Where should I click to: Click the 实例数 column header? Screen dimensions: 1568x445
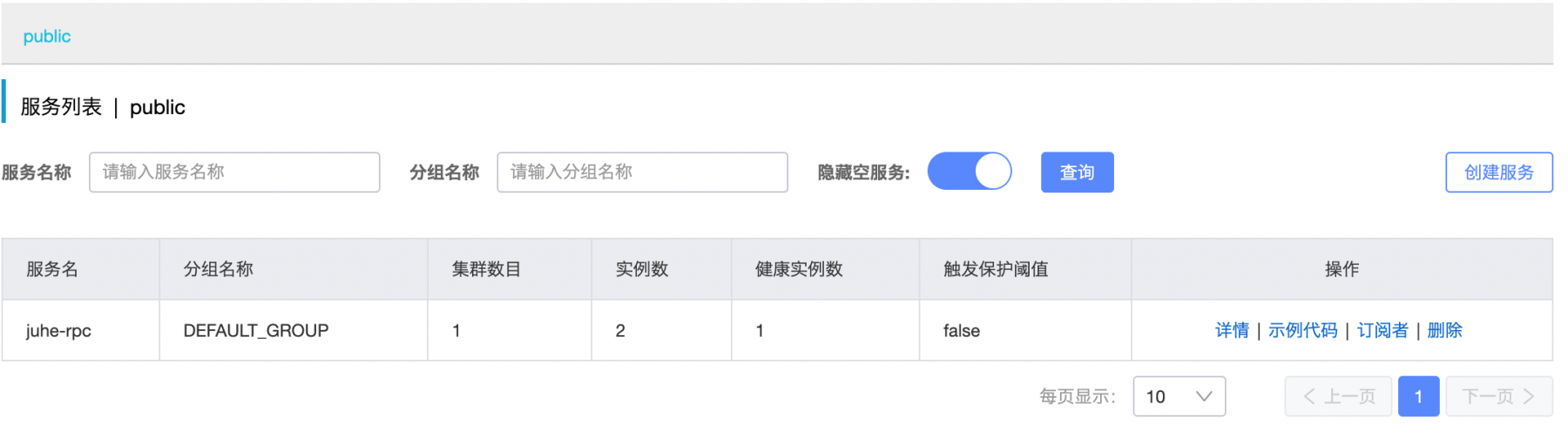click(661, 269)
